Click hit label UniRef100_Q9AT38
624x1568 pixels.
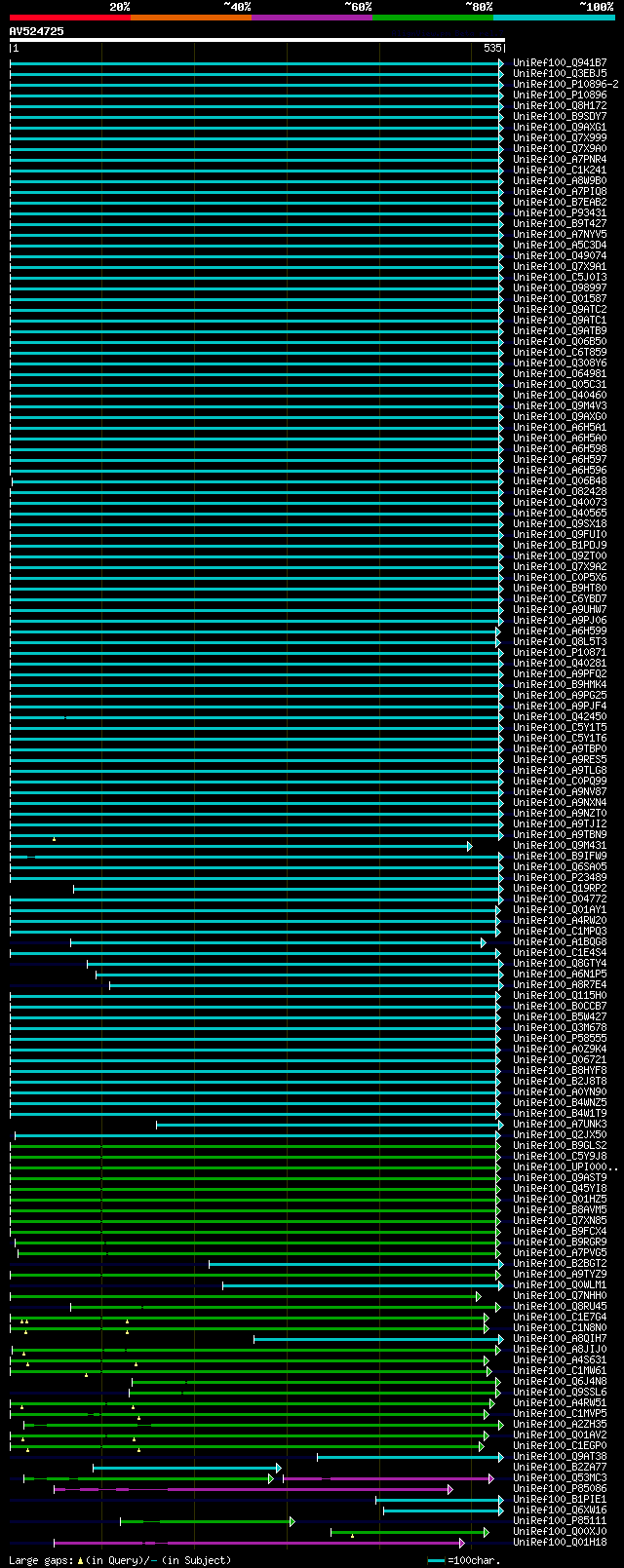(560, 1456)
